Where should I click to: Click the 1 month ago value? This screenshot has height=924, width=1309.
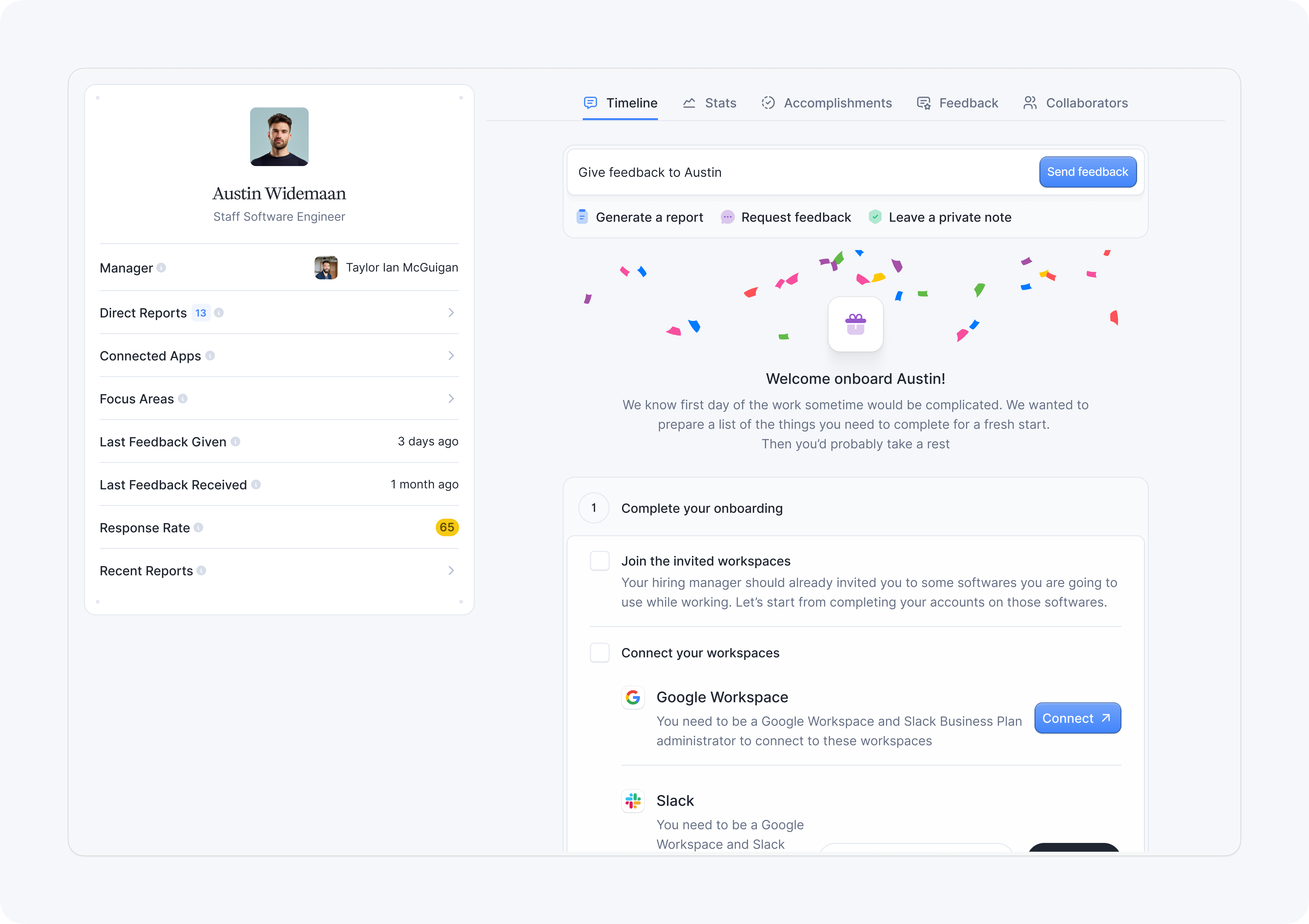point(425,484)
